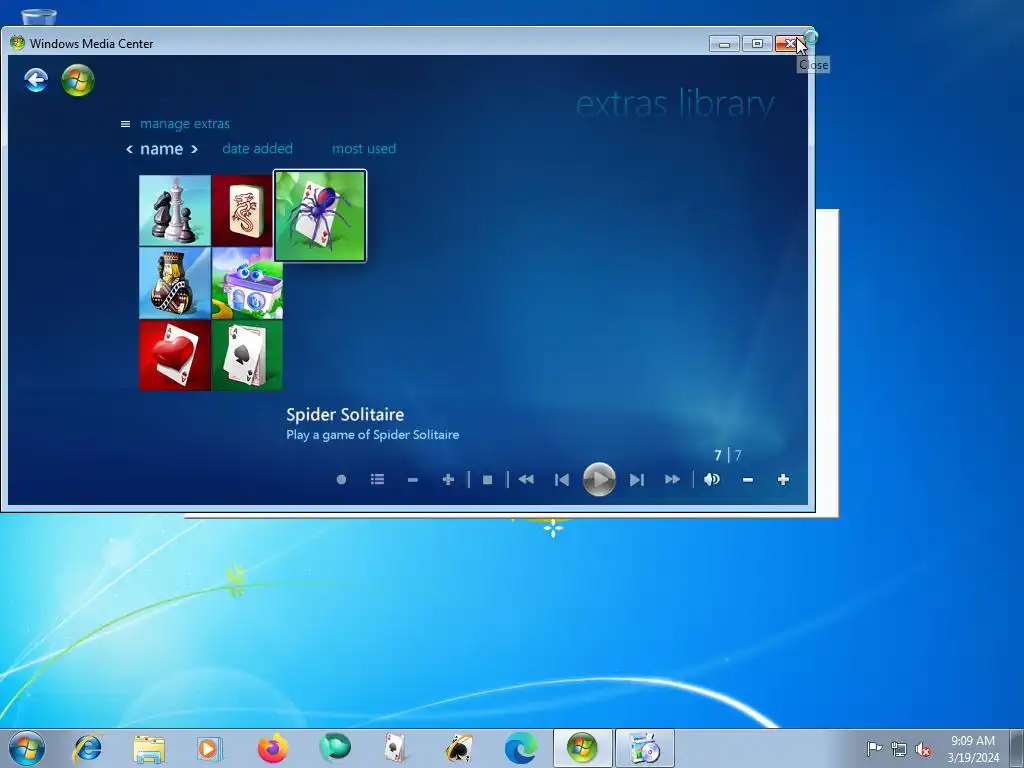The image size is (1024, 768).
Task: Open Windows Media Player from taskbar
Action: [x=209, y=748]
